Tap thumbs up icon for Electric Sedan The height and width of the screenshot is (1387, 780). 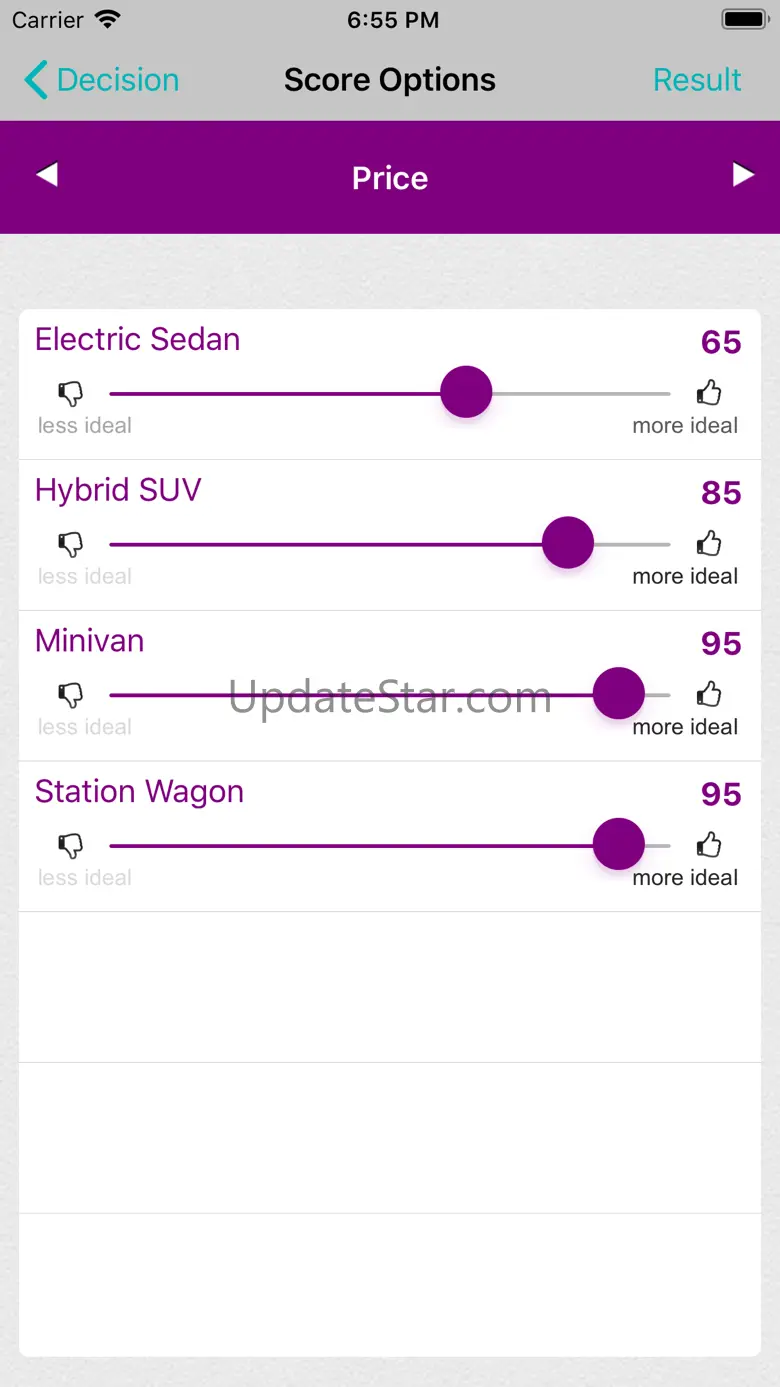709,393
